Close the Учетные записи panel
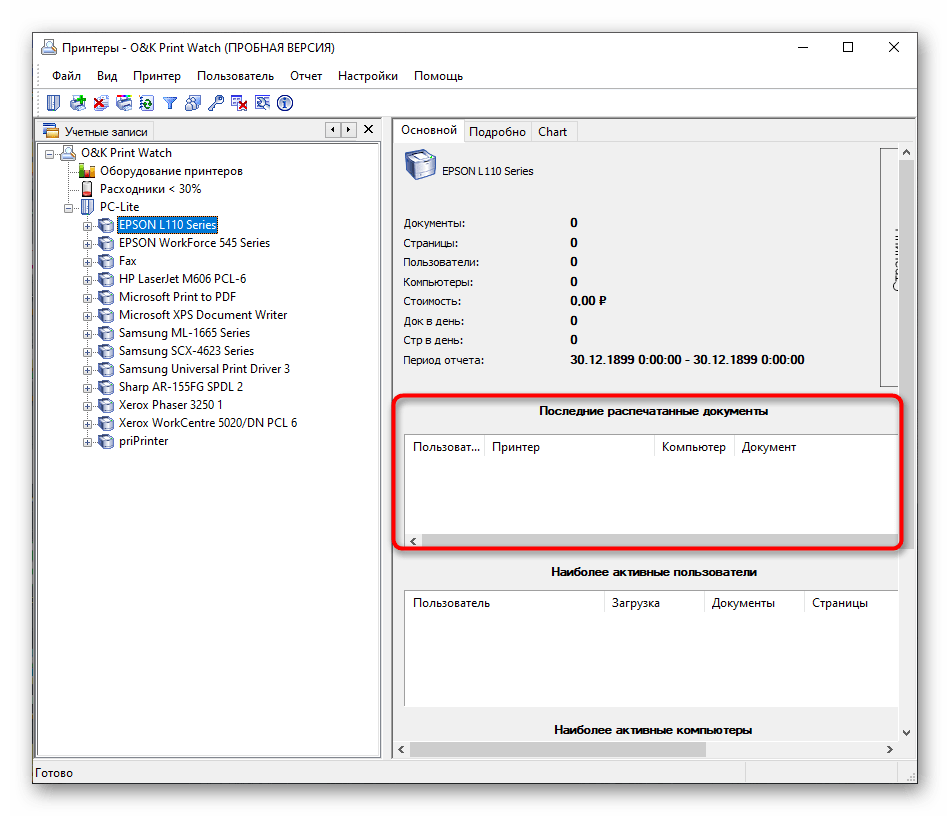Viewport: 950px width, 816px height. click(x=368, y=129)
